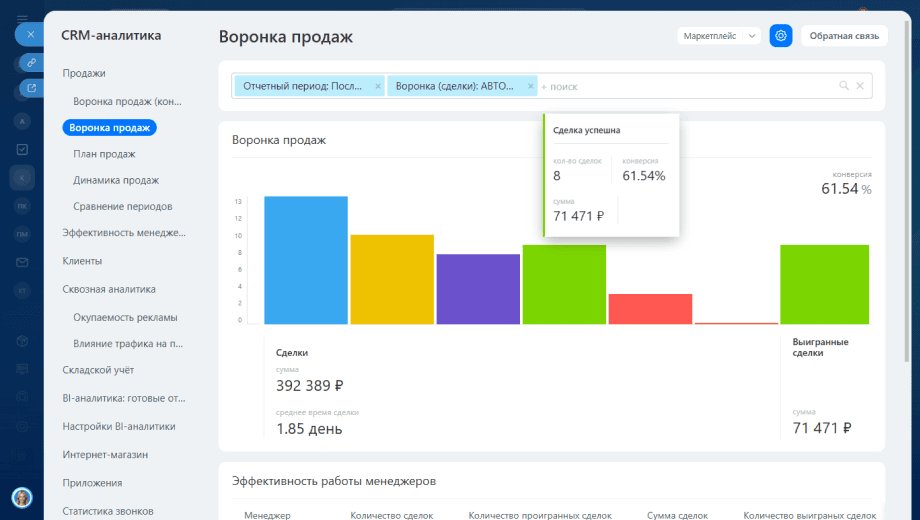The width and height of the screenshot is (920, 520).
Task: Open the blue gear settings button
Action: click(x=780, y=36)
